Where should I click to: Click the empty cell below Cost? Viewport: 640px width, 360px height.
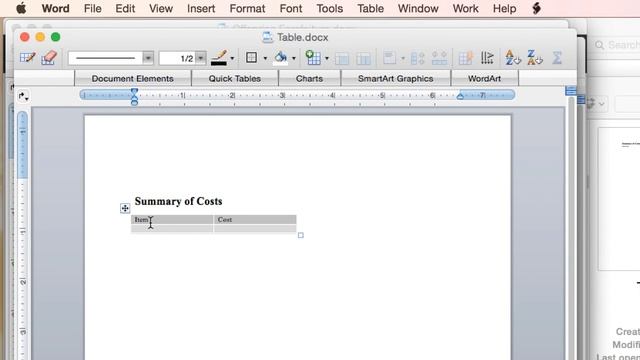click(x=255, y=229)
